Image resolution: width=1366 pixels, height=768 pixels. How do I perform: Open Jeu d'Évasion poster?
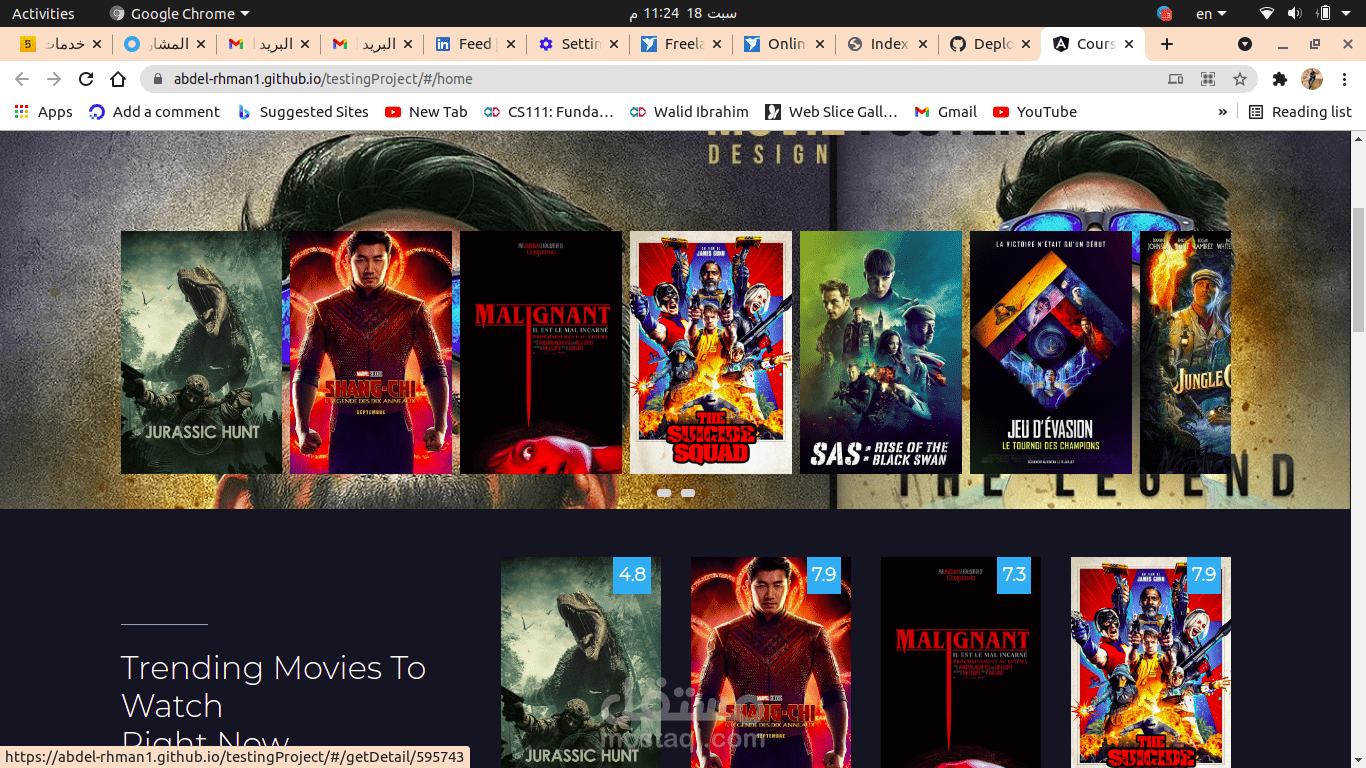coord(1051,352)
